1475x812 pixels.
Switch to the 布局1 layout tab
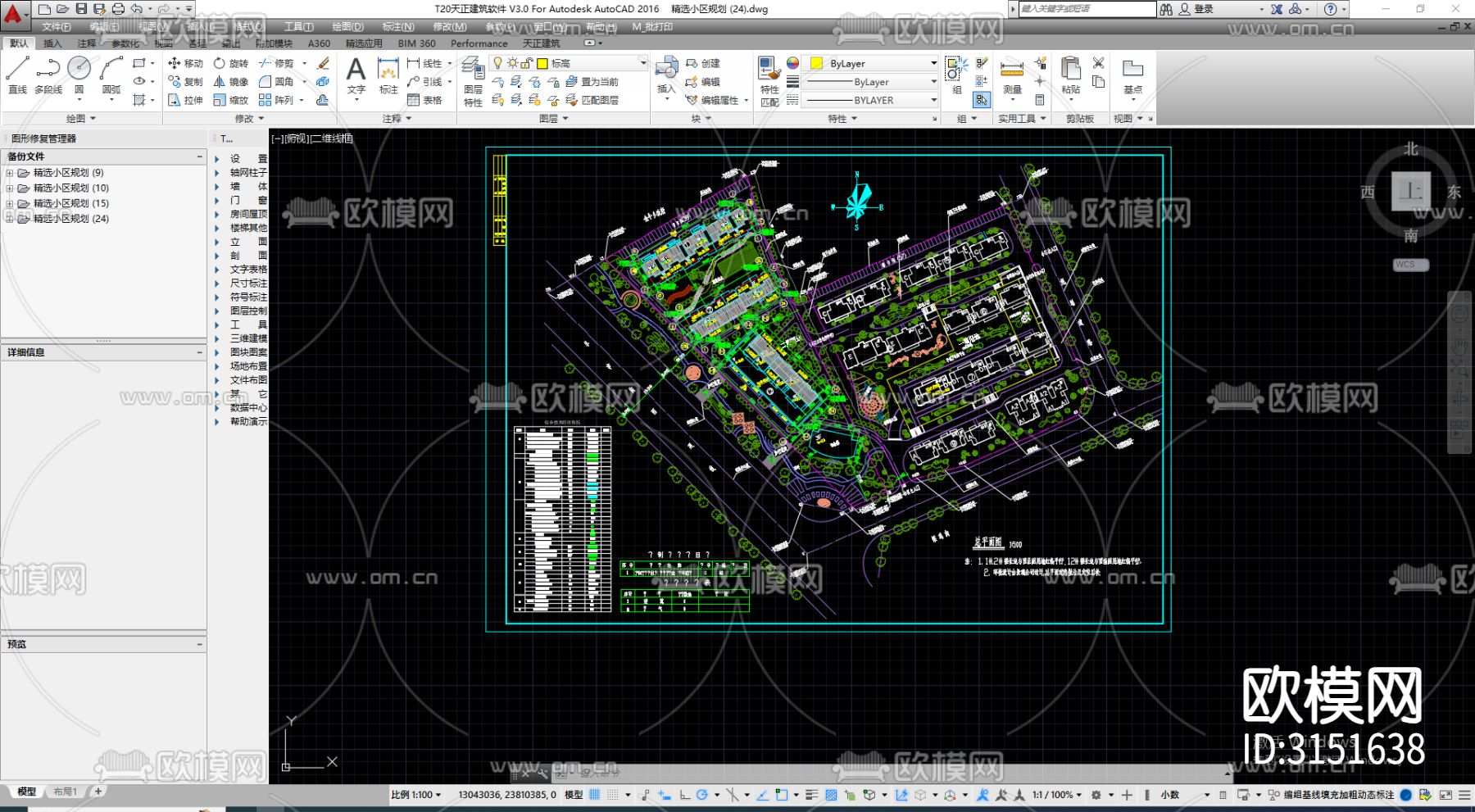(x=65, y=792)
